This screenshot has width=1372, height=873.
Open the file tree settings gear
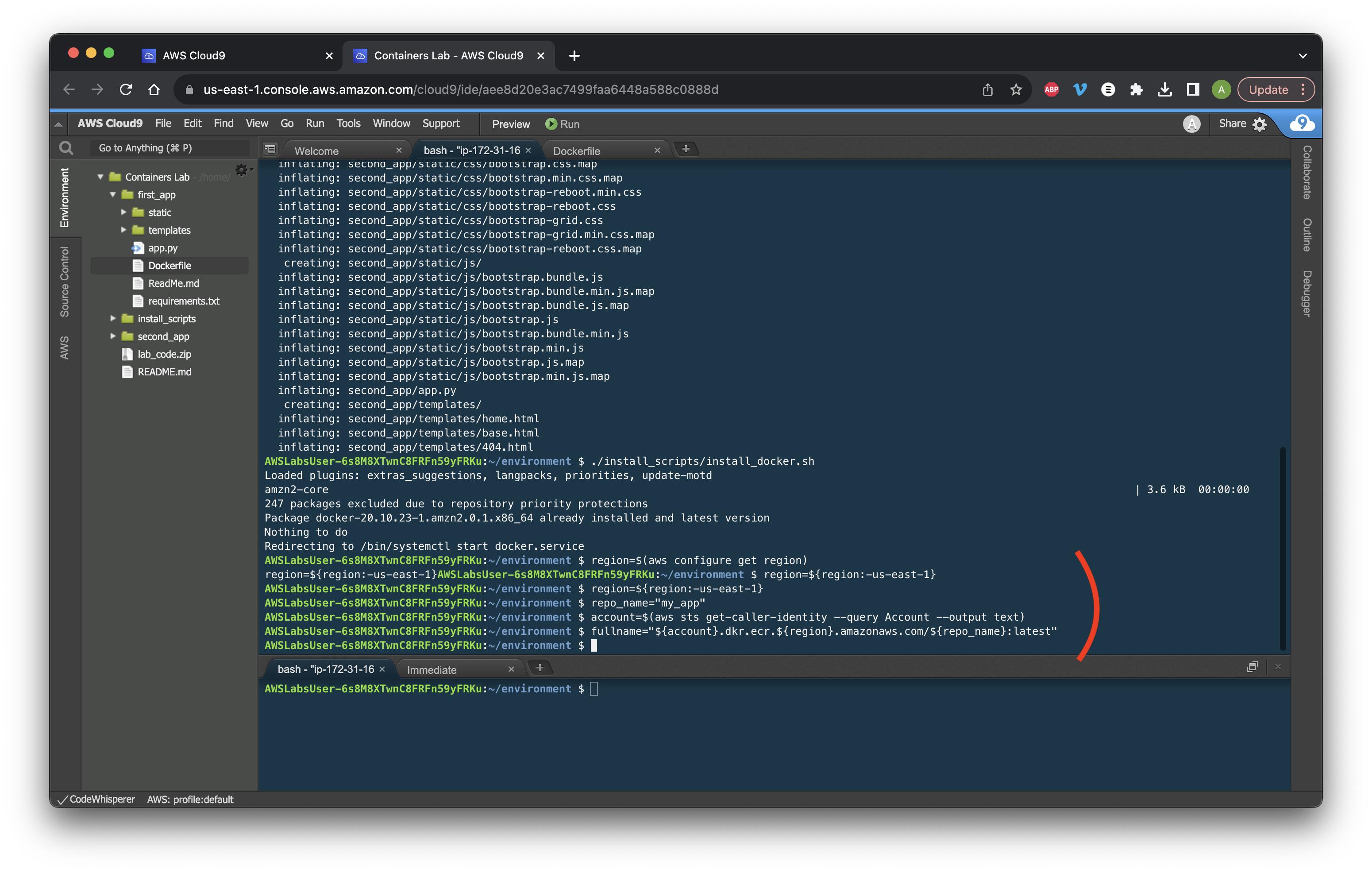tap(242, 170)
